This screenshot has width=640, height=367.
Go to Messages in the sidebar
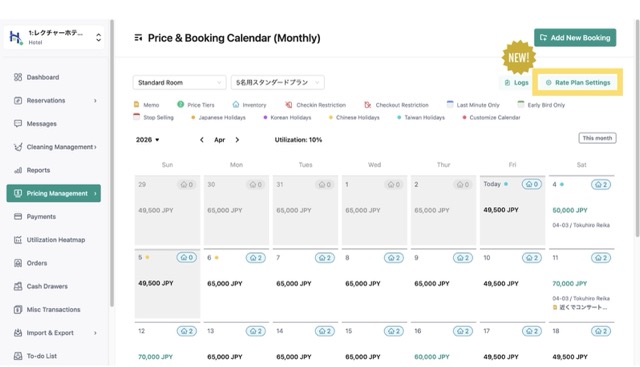53,124
